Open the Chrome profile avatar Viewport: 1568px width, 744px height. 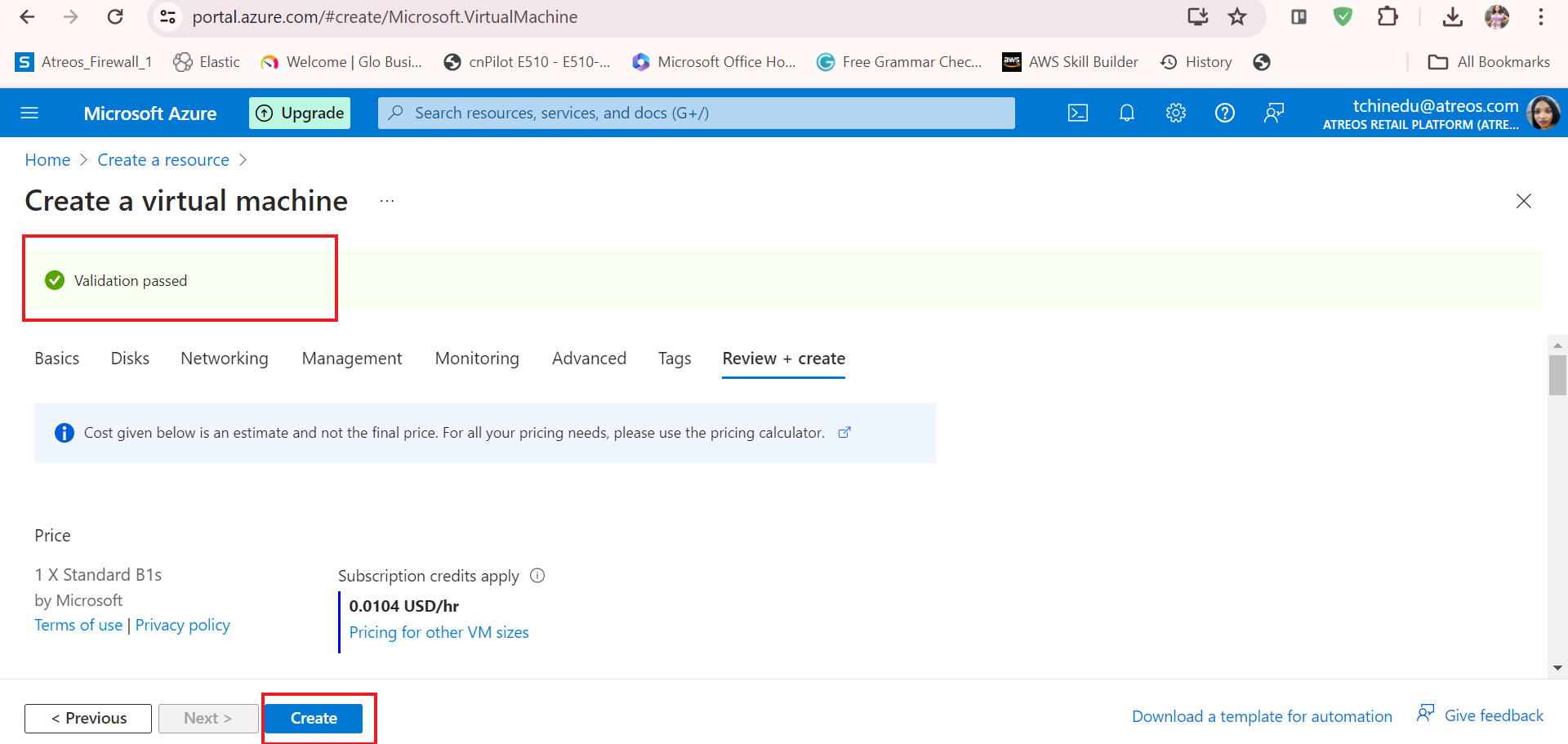[x=1497, y=17]
